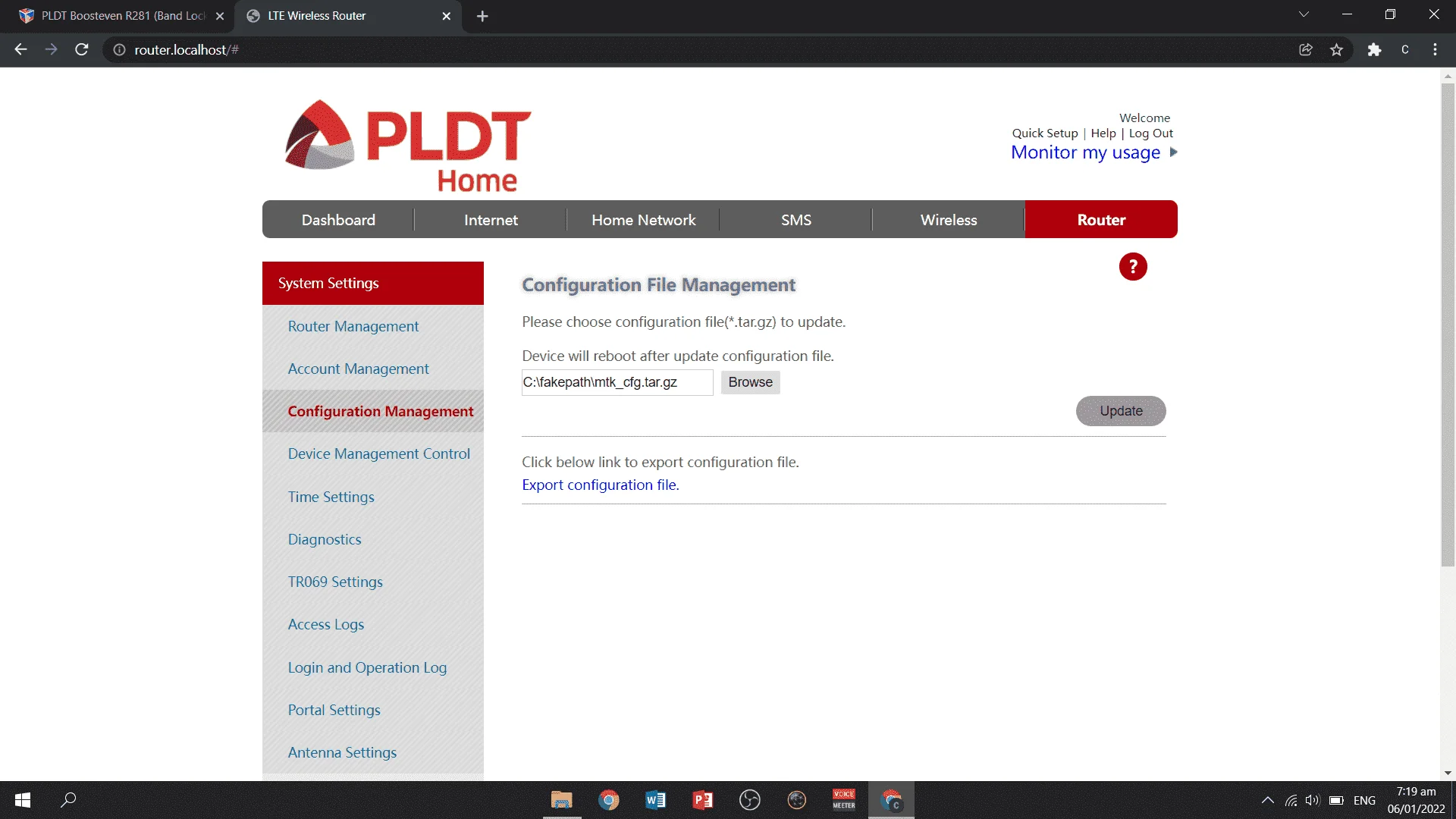Show hidden system tray icons

1267,800
